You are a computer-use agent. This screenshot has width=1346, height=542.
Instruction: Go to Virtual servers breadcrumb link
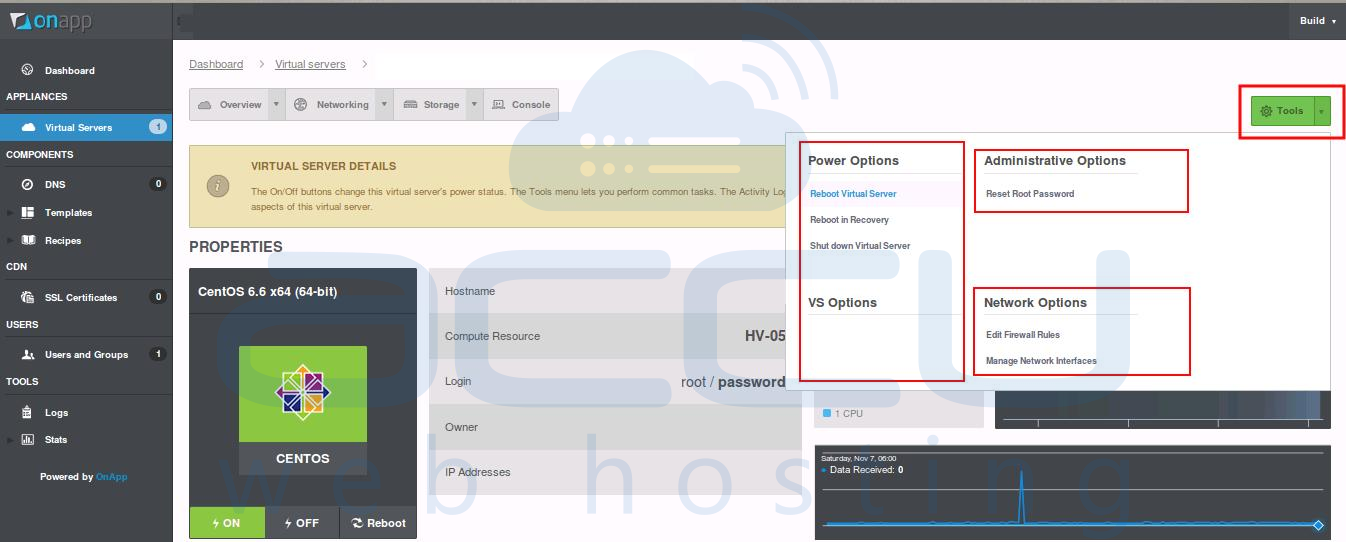[310, 64]
